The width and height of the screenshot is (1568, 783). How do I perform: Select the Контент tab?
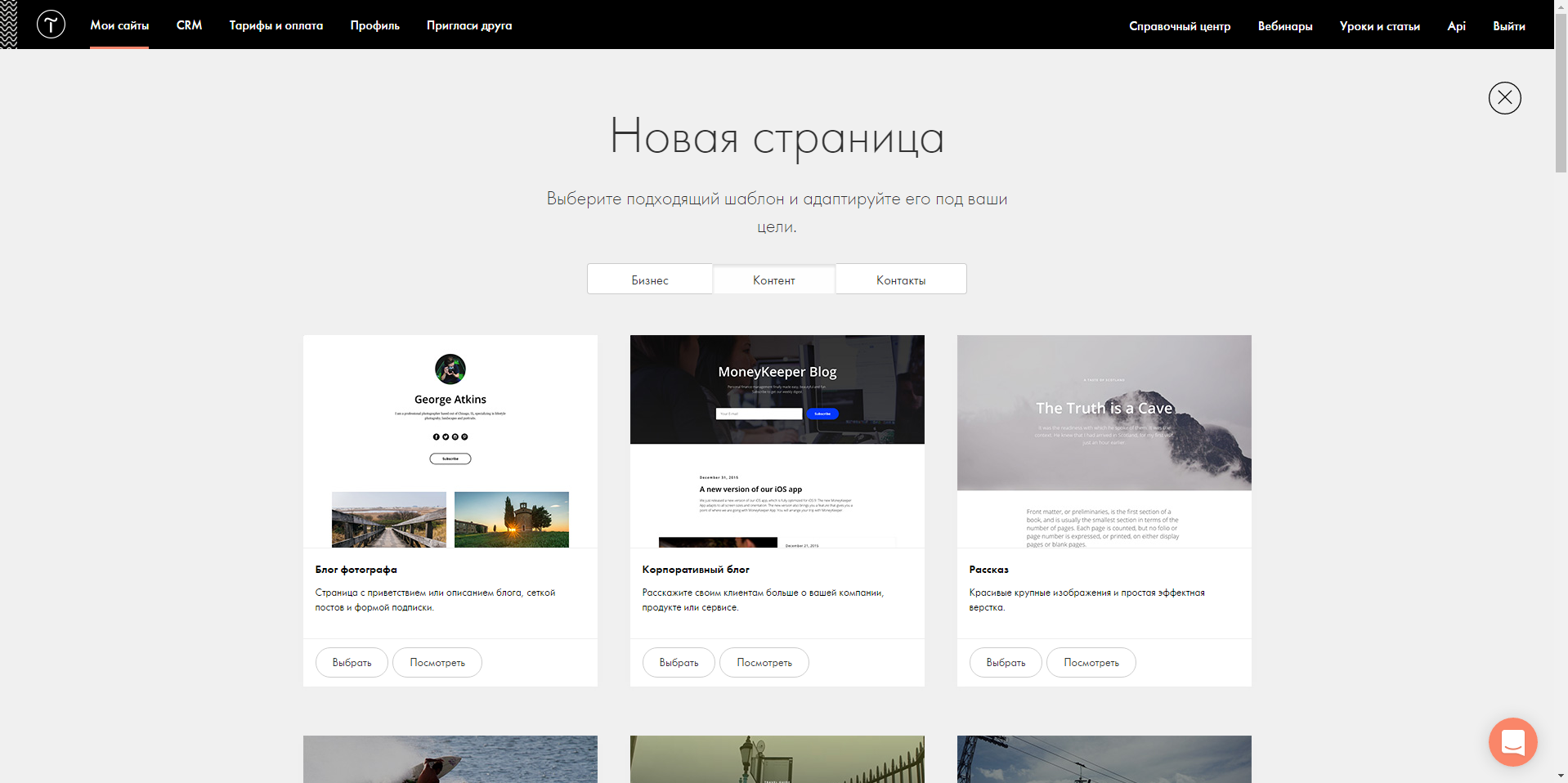click(x=773, y=280)
